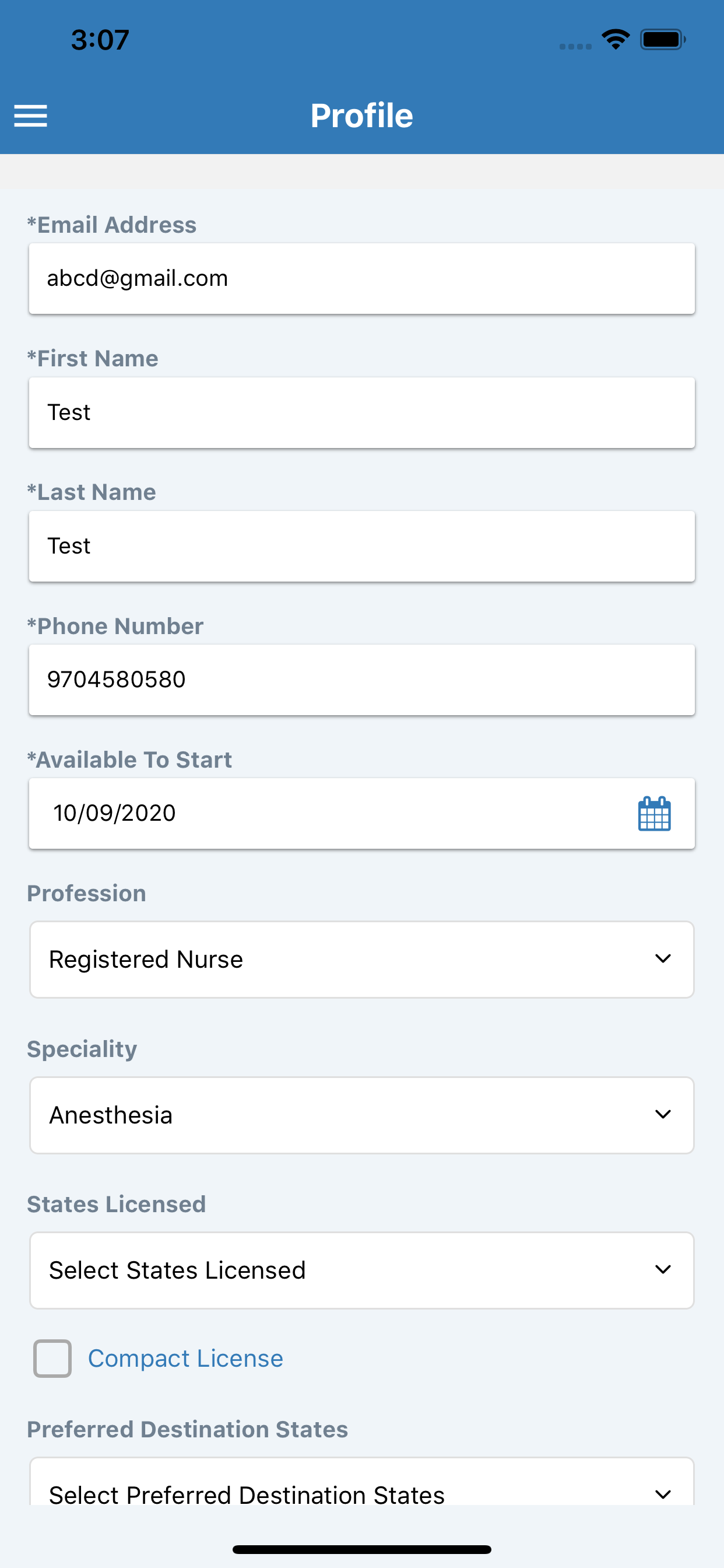The height and width of the screenshot is (1568, 724).
Task: Click the Profession dropdown chevron arrow
Action: coord(663,958)
